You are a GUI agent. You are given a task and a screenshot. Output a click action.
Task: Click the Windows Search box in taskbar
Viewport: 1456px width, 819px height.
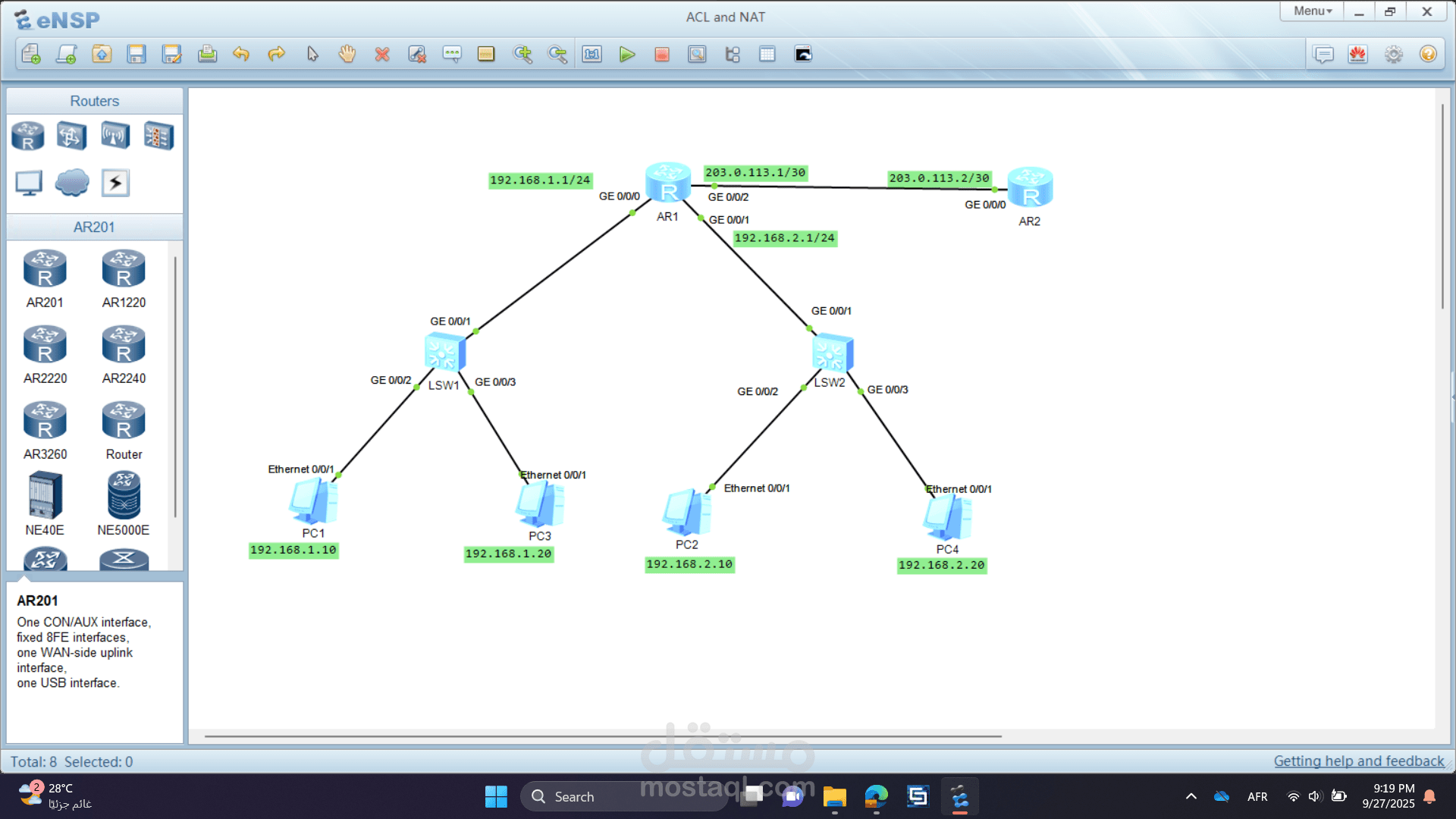(x=623, y=796)
